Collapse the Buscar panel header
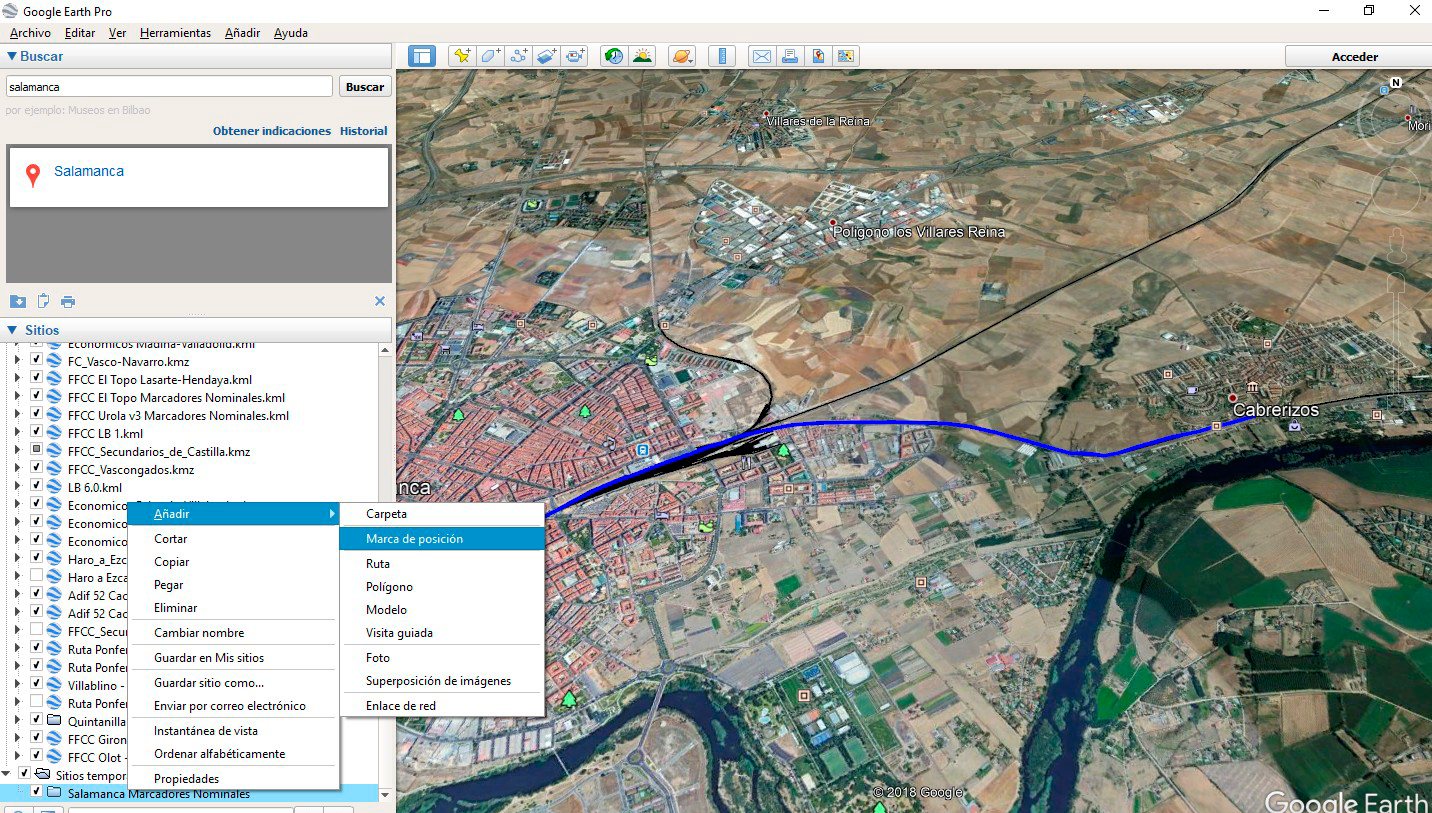The width and height of the screenshot is (1432, 813). (197, 56)
